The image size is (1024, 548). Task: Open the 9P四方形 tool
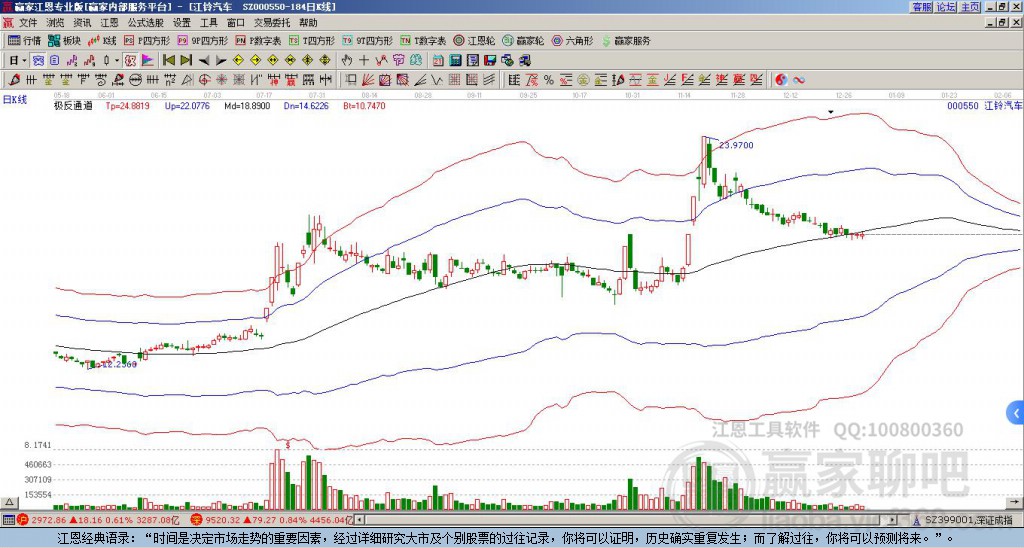pos(203,40)
